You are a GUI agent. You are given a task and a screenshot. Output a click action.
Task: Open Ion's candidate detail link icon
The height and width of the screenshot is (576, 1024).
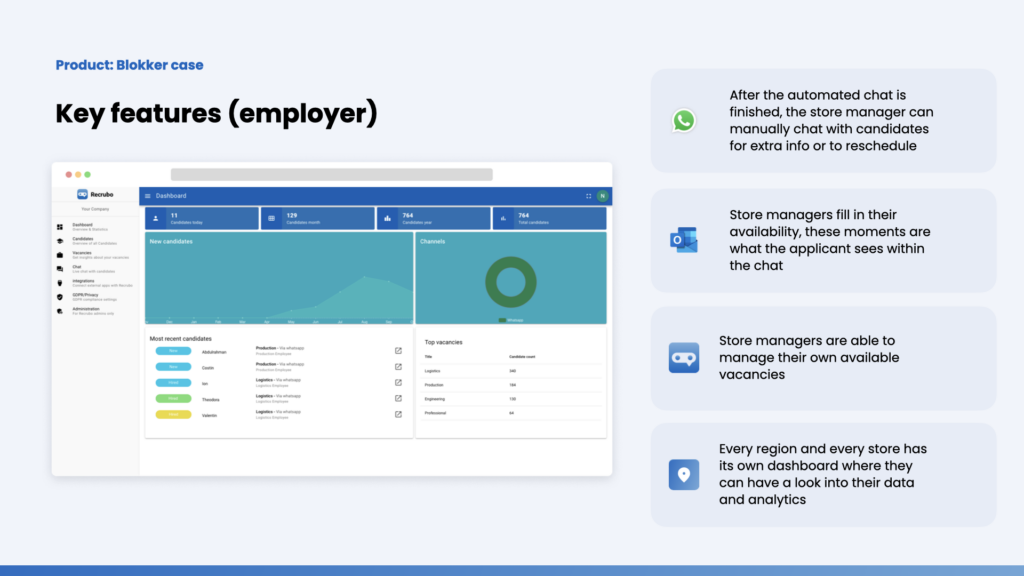[x=398, y=383]
